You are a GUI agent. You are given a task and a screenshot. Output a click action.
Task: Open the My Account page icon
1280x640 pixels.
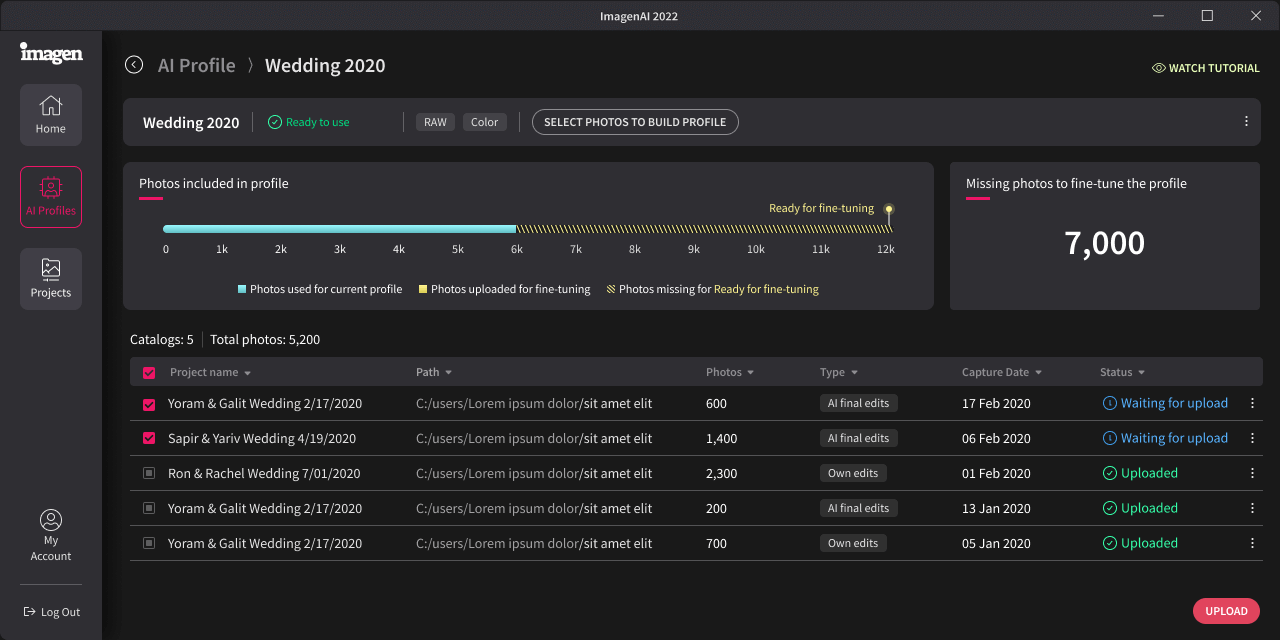pyautogui.click(x=51, y=520)
